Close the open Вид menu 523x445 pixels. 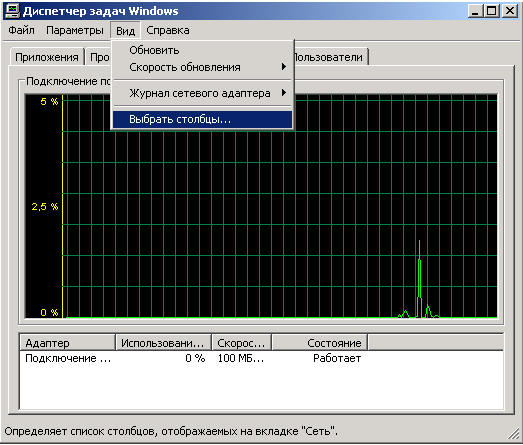point(125,31)
